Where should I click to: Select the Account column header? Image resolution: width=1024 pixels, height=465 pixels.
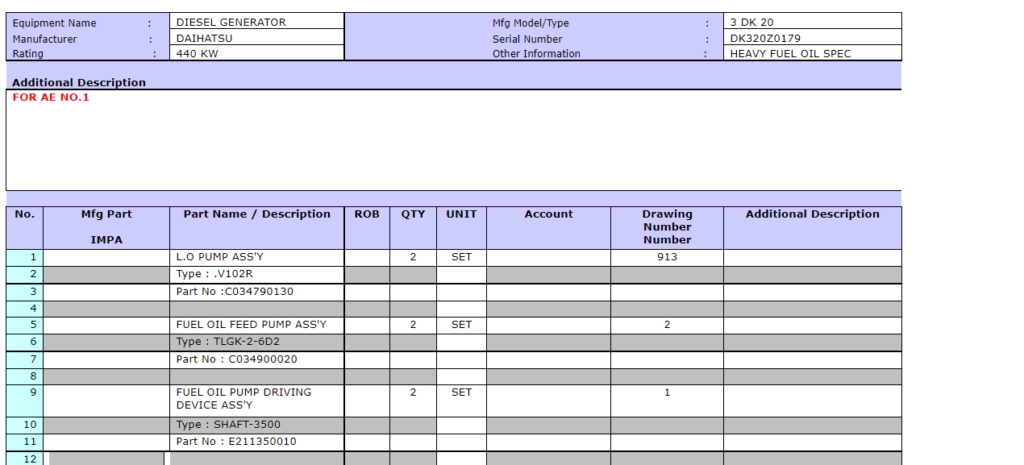549,214
